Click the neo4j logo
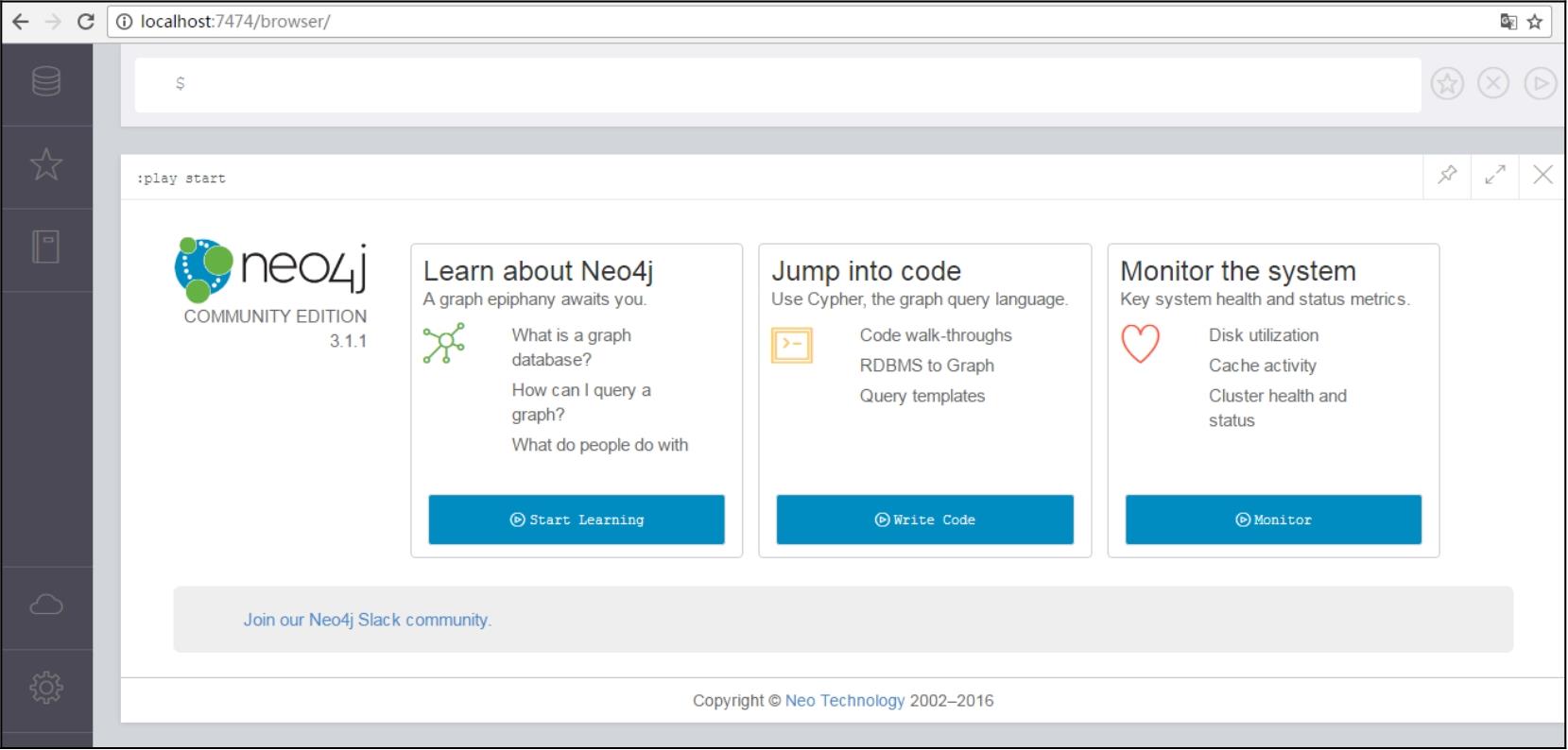This screenshot has width=1568, height=750. pos(270,269)
